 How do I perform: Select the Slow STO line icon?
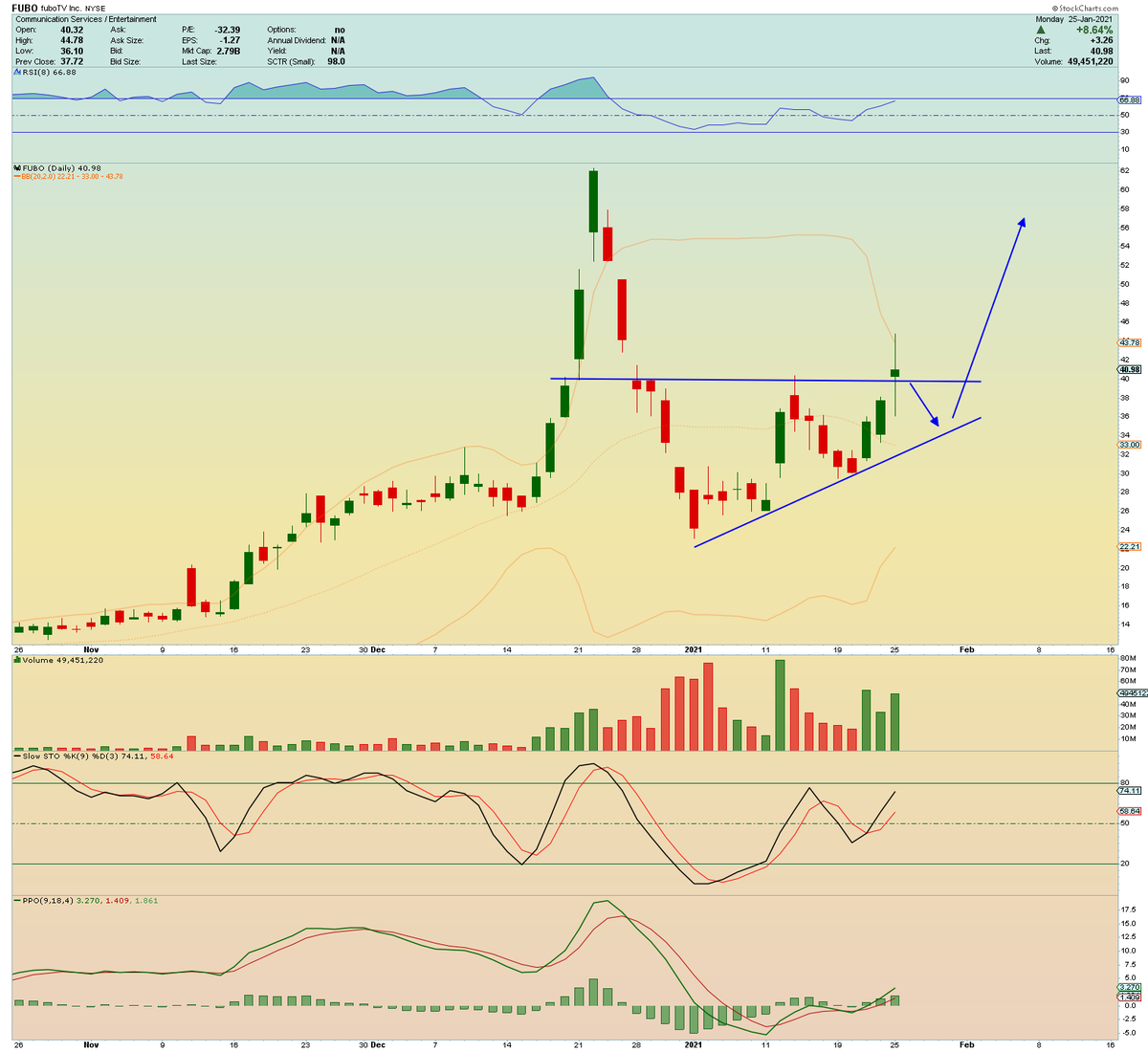tap(16, 756)
